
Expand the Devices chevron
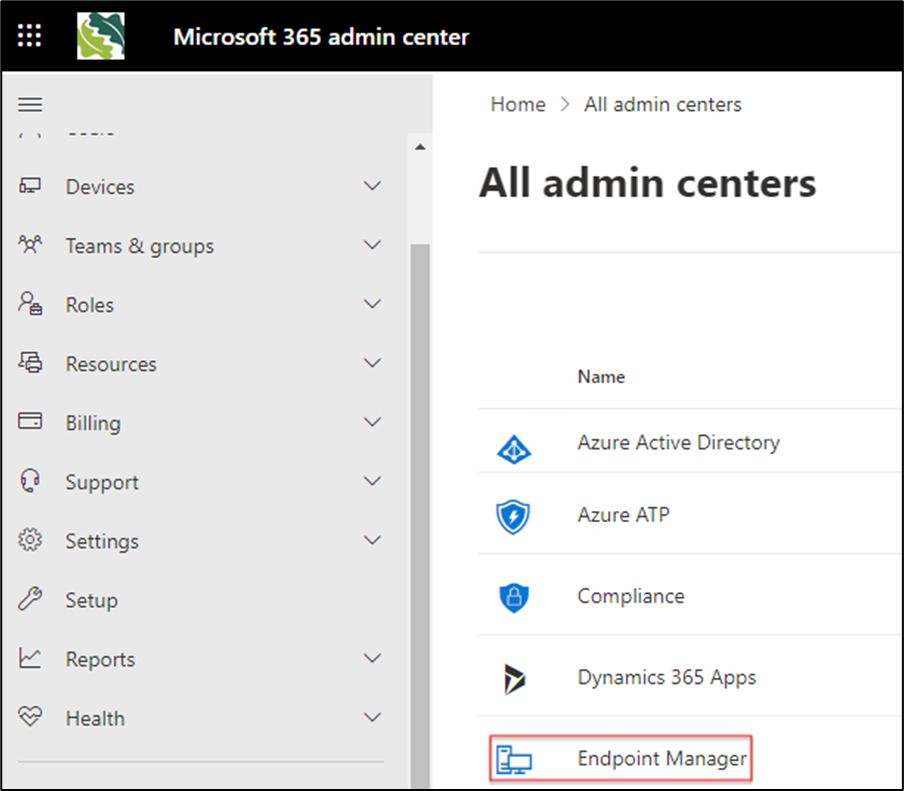pos(373,186)
